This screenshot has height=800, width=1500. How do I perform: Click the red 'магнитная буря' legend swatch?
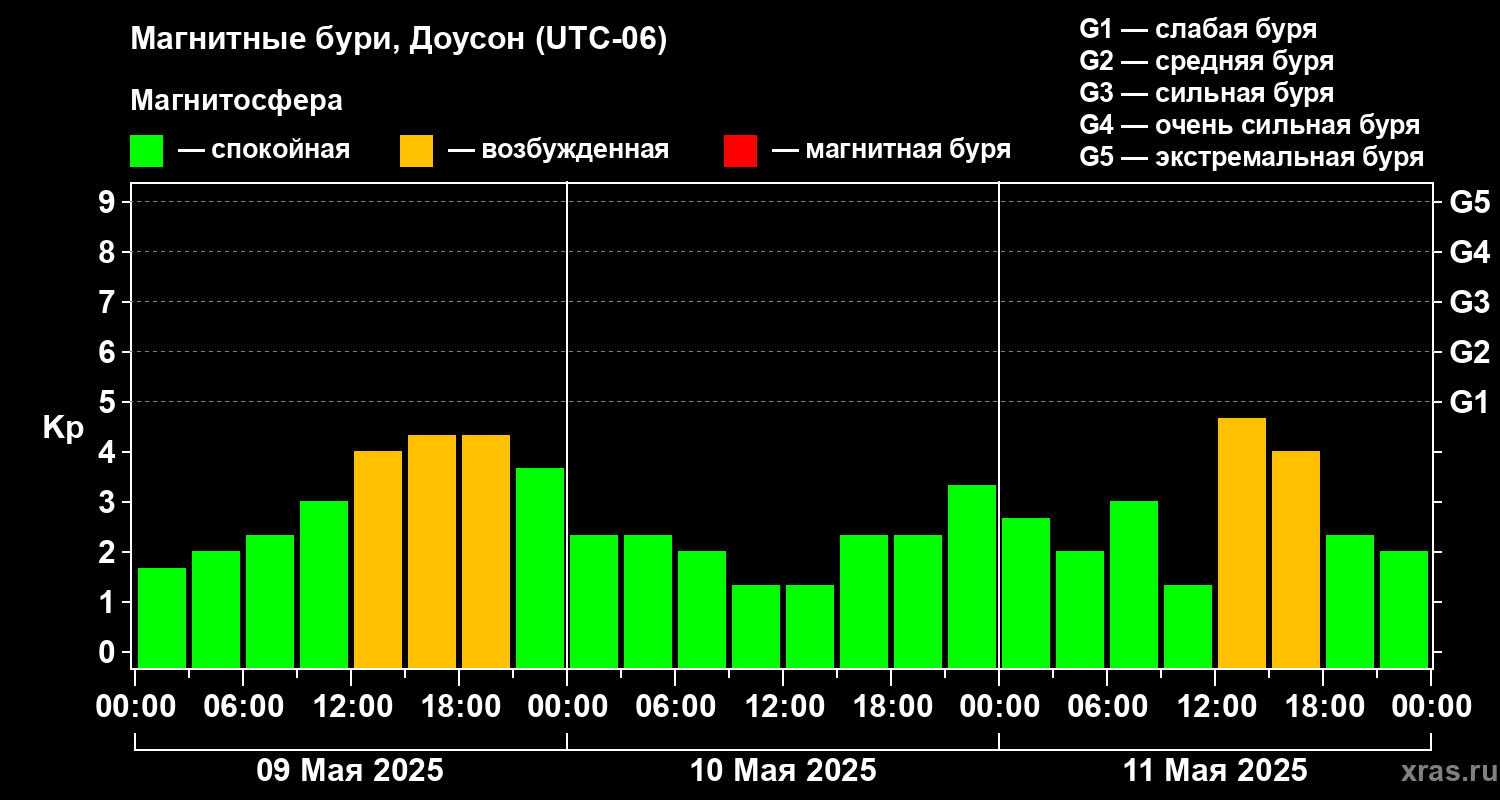coord(740,151)
